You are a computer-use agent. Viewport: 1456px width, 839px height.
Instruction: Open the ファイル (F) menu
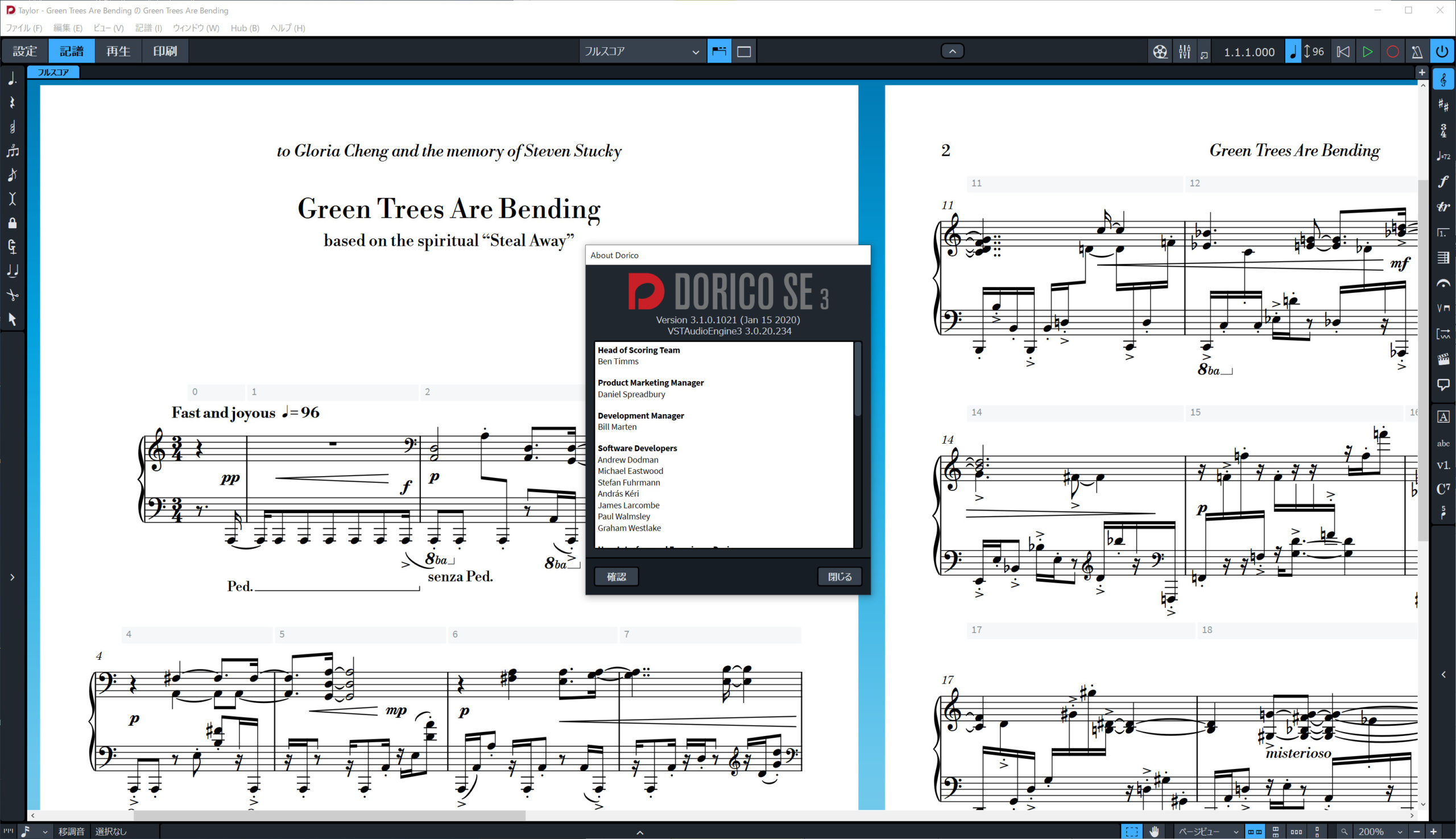24,28
